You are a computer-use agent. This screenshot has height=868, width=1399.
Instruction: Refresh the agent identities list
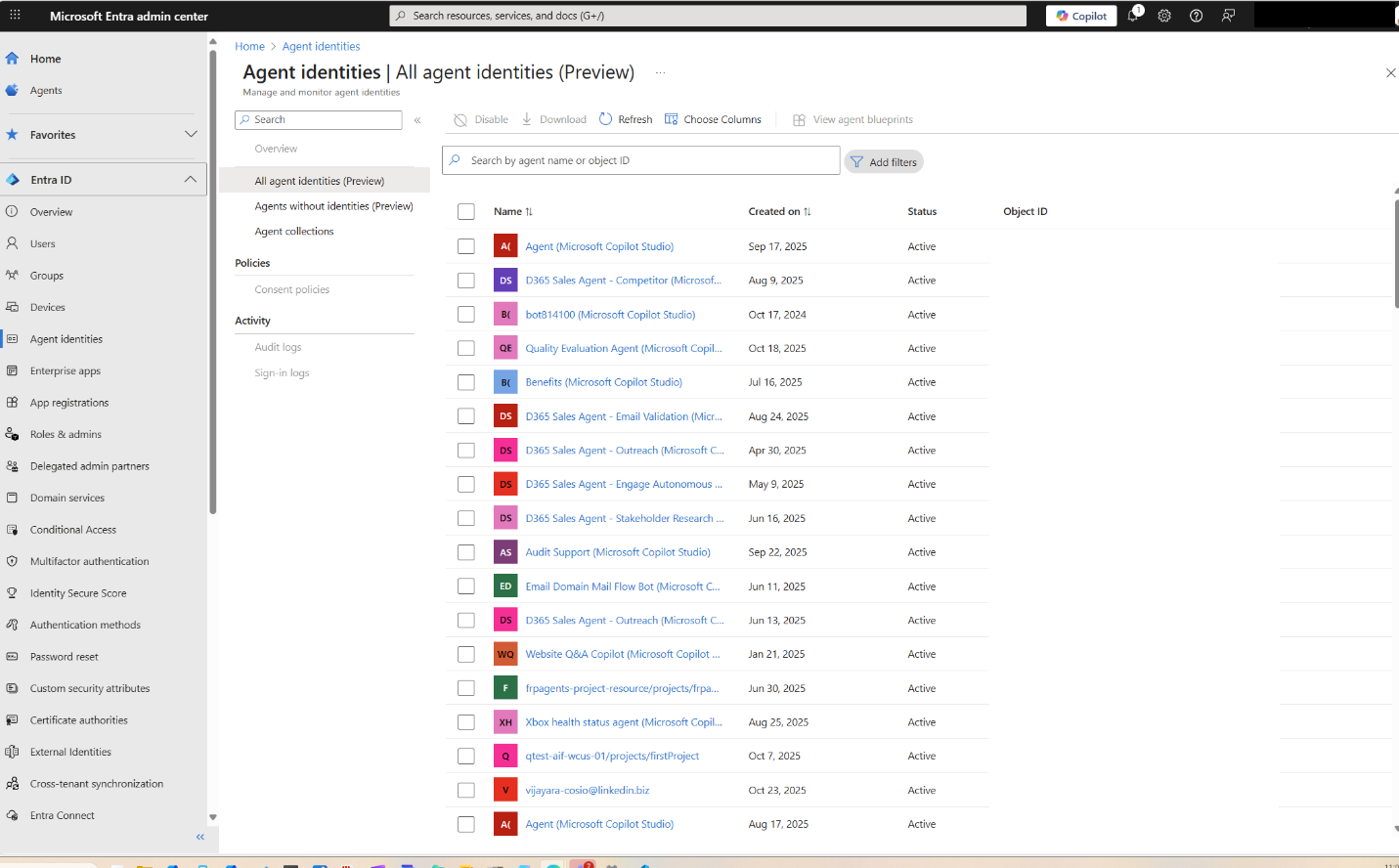point(625,118)
